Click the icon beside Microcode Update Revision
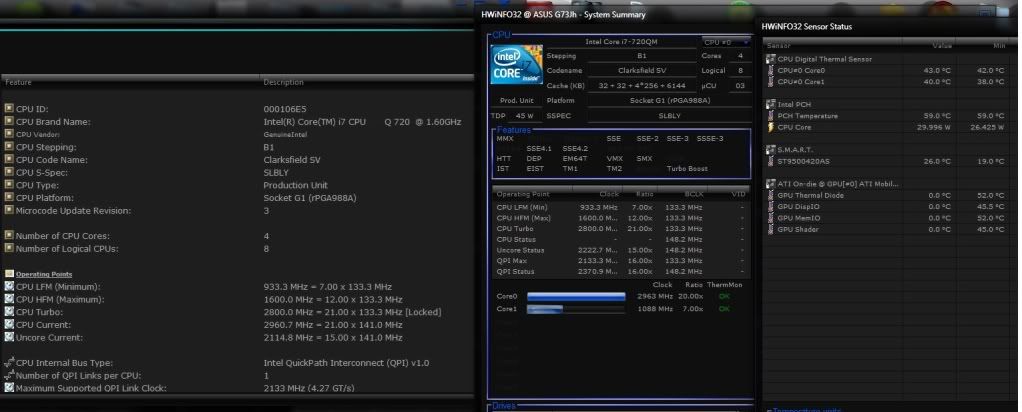This screenshot has width=1022, height=412. [9, 210]
